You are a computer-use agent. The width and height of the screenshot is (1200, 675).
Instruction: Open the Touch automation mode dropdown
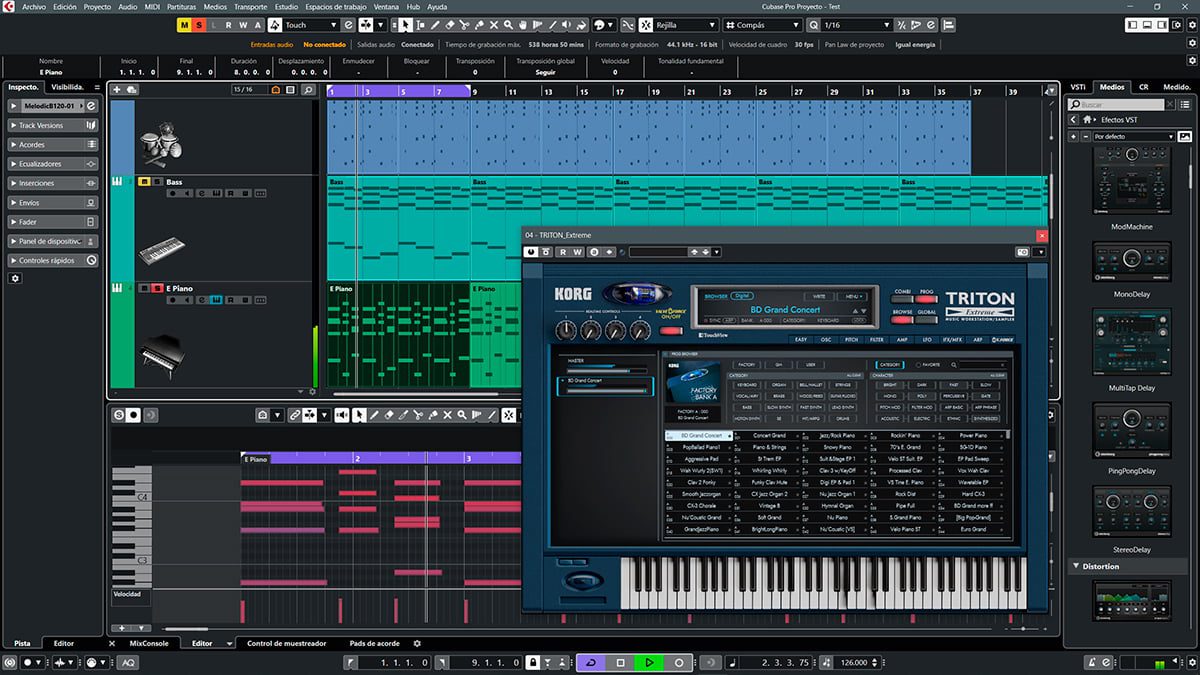[x=311, y=25]
